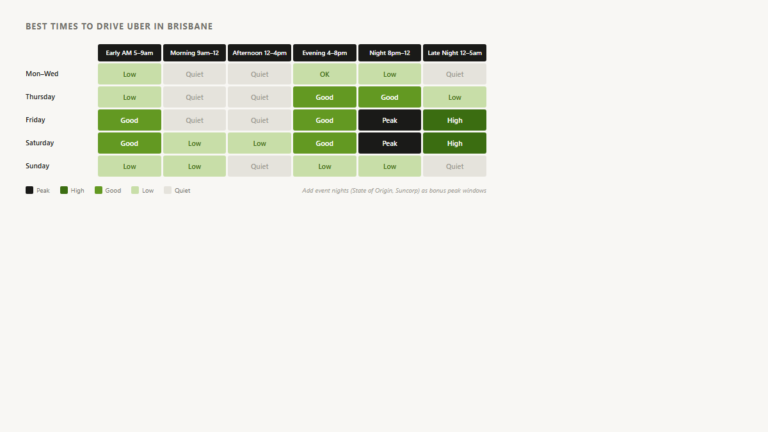Select the Afternoon 12–4pm column header
Screen dimensions: 768x432
point(260,53)
